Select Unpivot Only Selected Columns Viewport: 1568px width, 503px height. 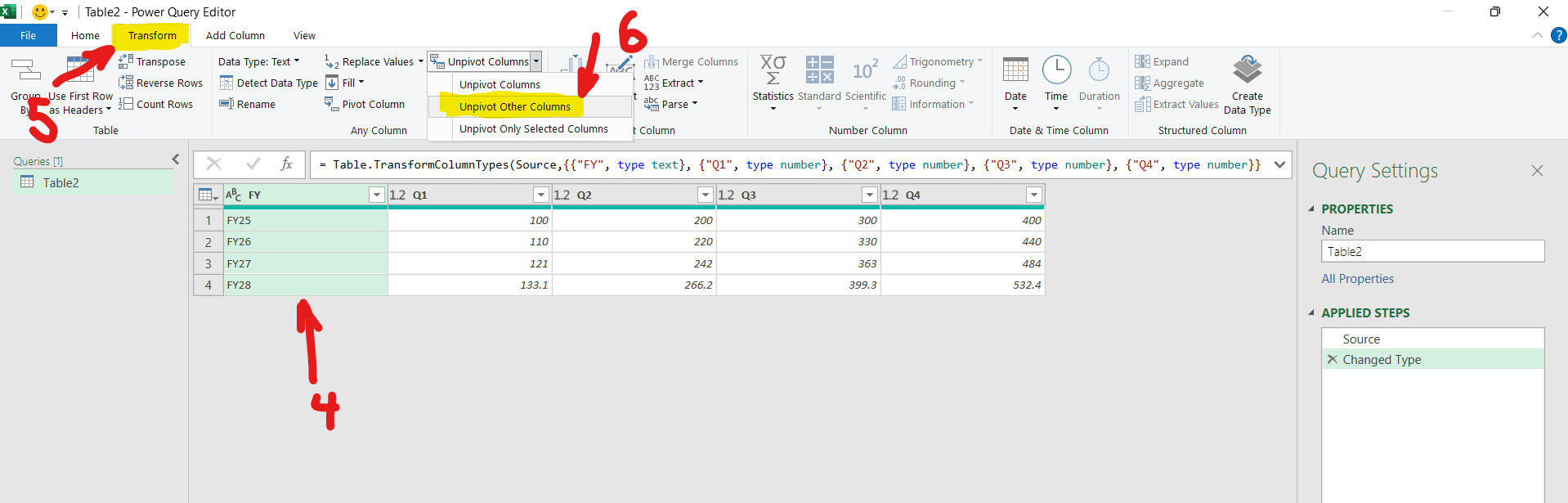(530, 128)
